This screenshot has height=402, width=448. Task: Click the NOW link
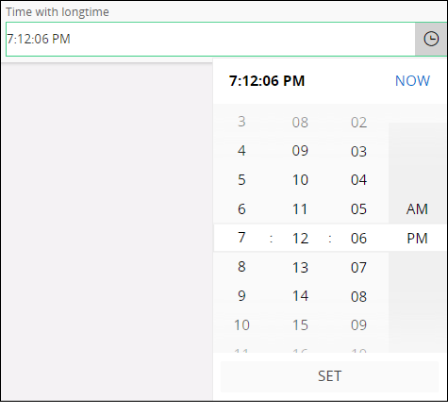tap(412, 81)
